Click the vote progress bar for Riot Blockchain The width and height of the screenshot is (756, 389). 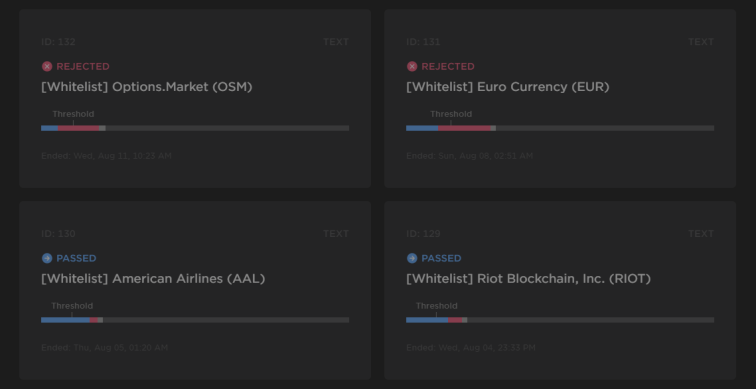[x=560, y=320]
